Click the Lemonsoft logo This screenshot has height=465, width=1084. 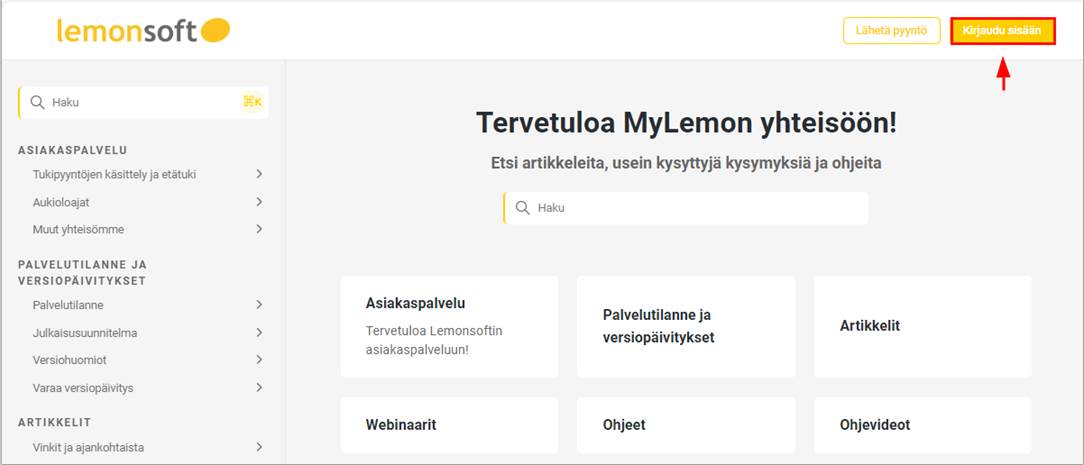pyautogui.click(x=143, y=32)
